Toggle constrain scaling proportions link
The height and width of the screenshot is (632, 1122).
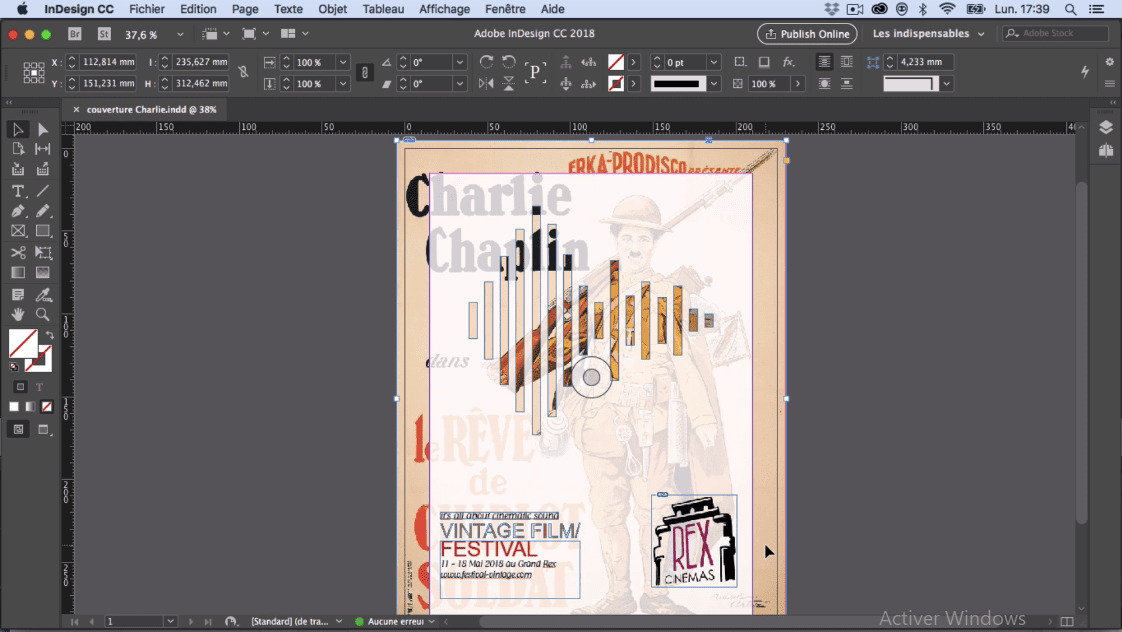click(365, 72)
